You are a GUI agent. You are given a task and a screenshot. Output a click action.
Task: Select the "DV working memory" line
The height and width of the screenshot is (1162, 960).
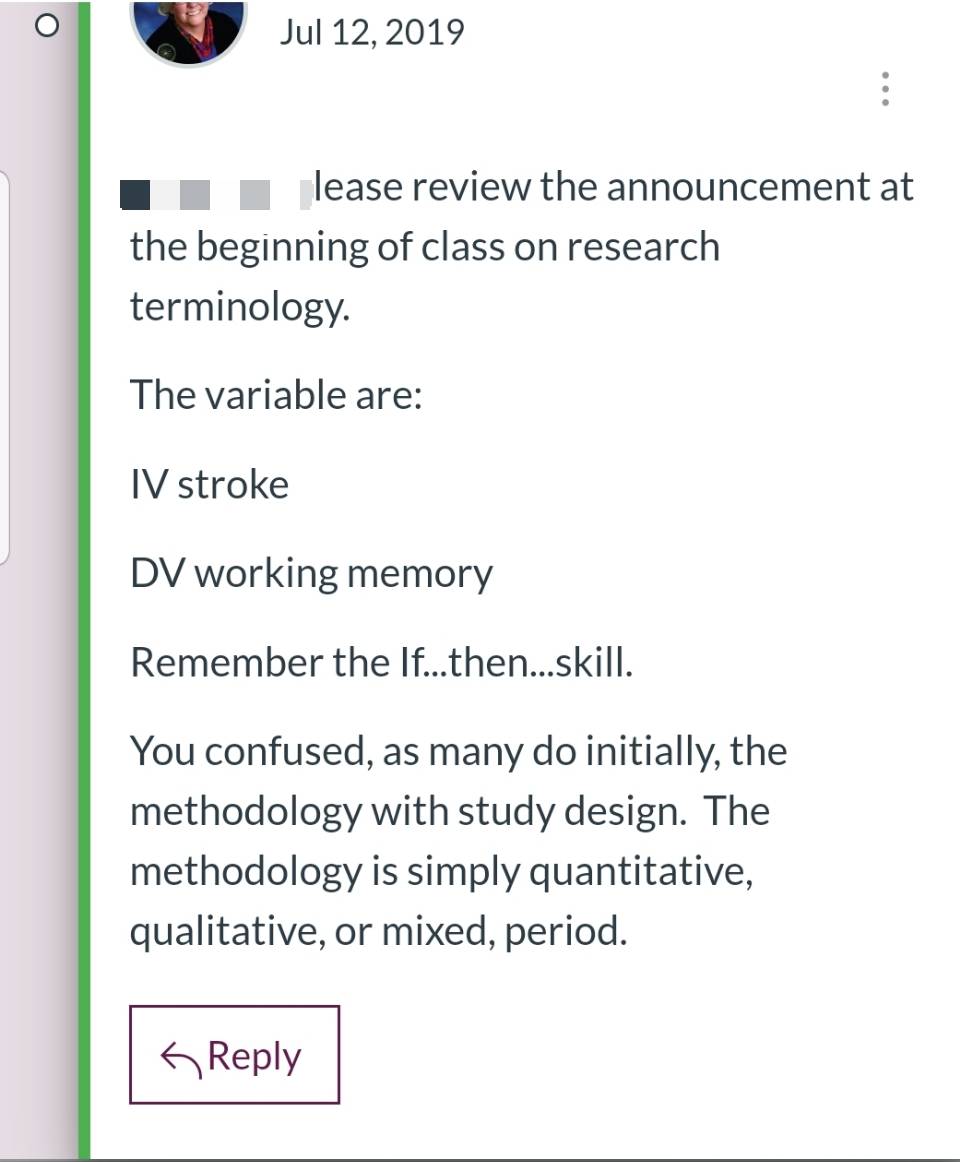311,574
